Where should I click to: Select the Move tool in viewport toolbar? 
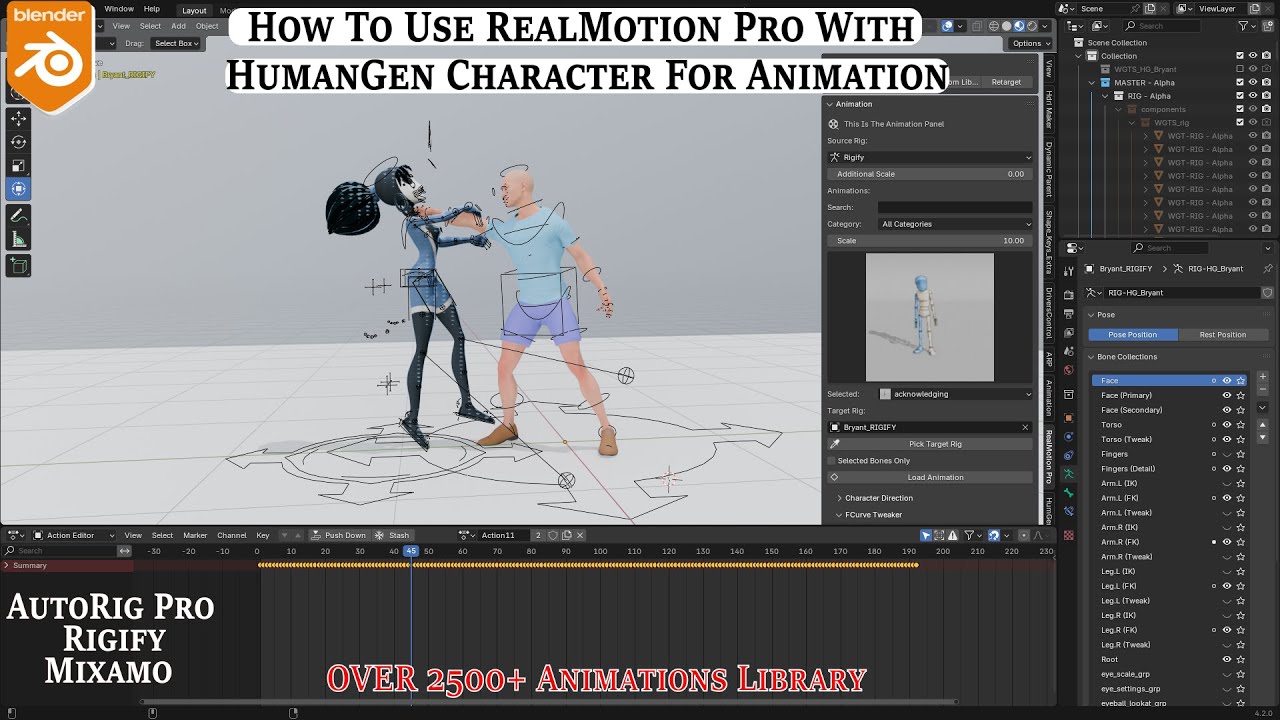click(x=19, y=118)
